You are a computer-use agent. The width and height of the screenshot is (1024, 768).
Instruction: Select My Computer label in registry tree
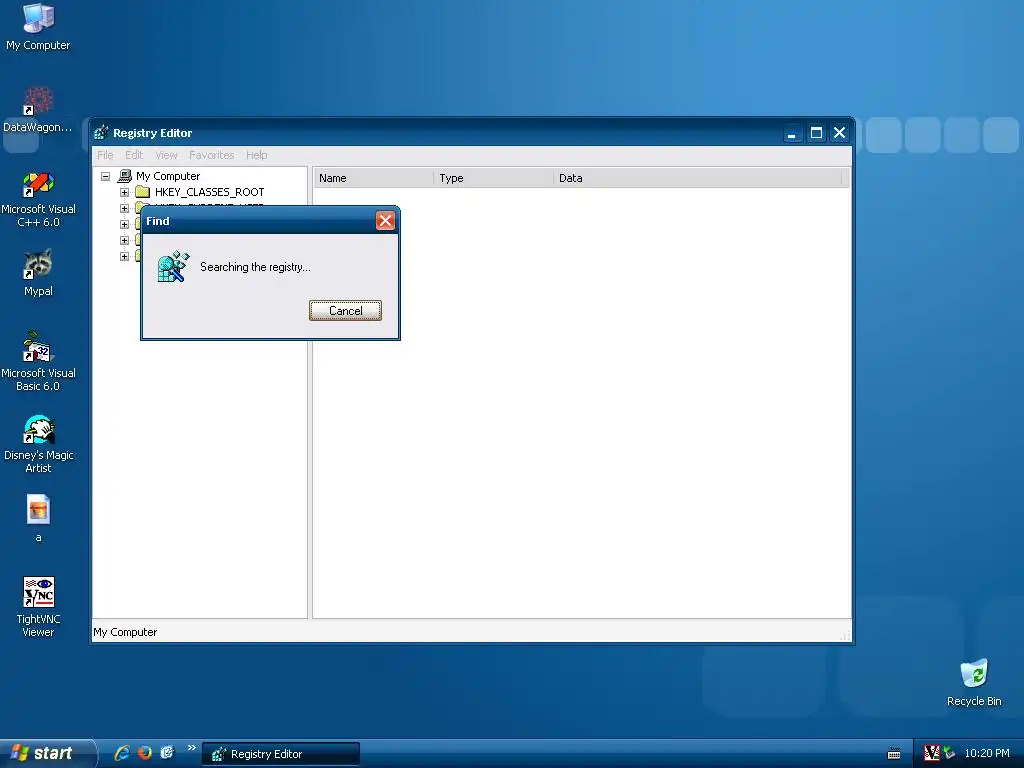pyautogui.click(x=168, y=176)
